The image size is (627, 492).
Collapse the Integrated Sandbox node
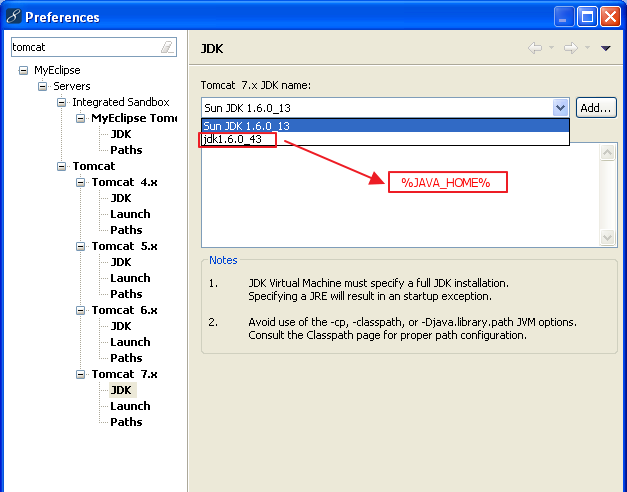coord(61,102)
